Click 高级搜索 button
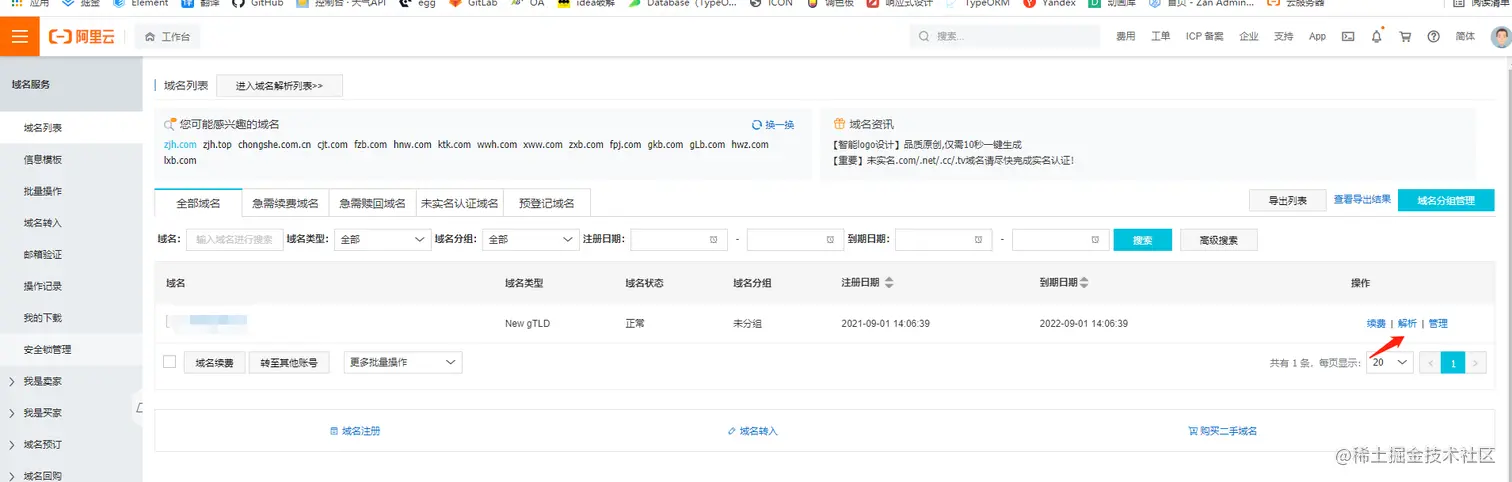1512x482 pixels. [x=1218, y=240]
